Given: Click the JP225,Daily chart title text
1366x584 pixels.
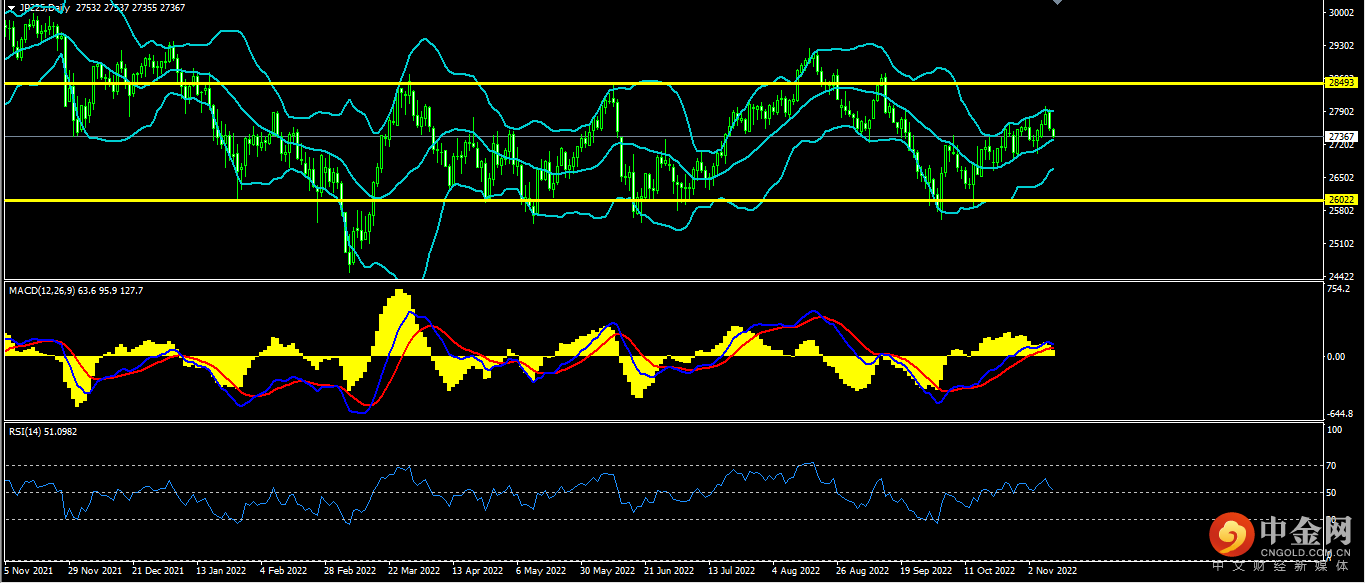Looking at the screenshot, I should [45, 8].
